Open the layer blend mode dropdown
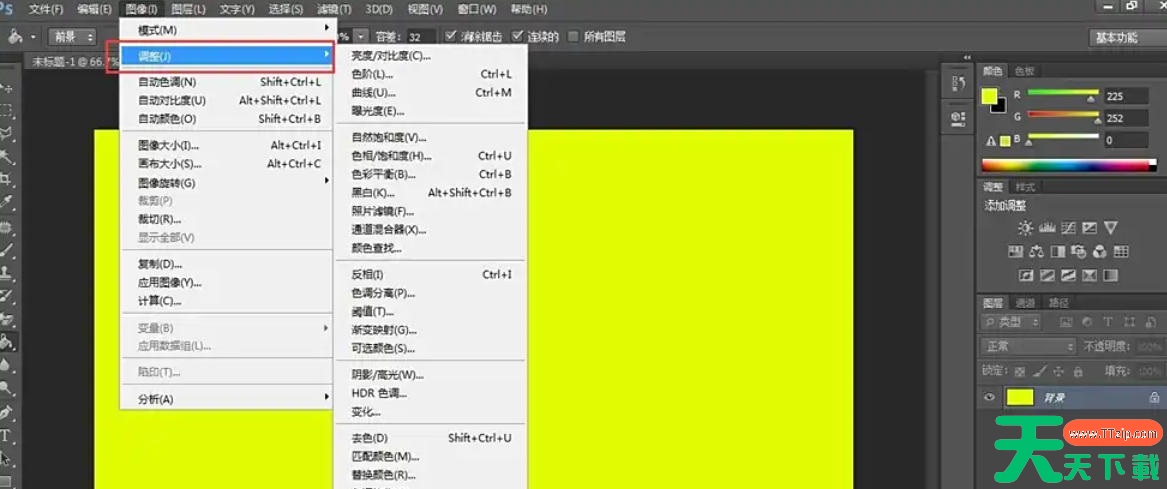This screenshot has height=489, width=1167. click(x=1028, y=346)
